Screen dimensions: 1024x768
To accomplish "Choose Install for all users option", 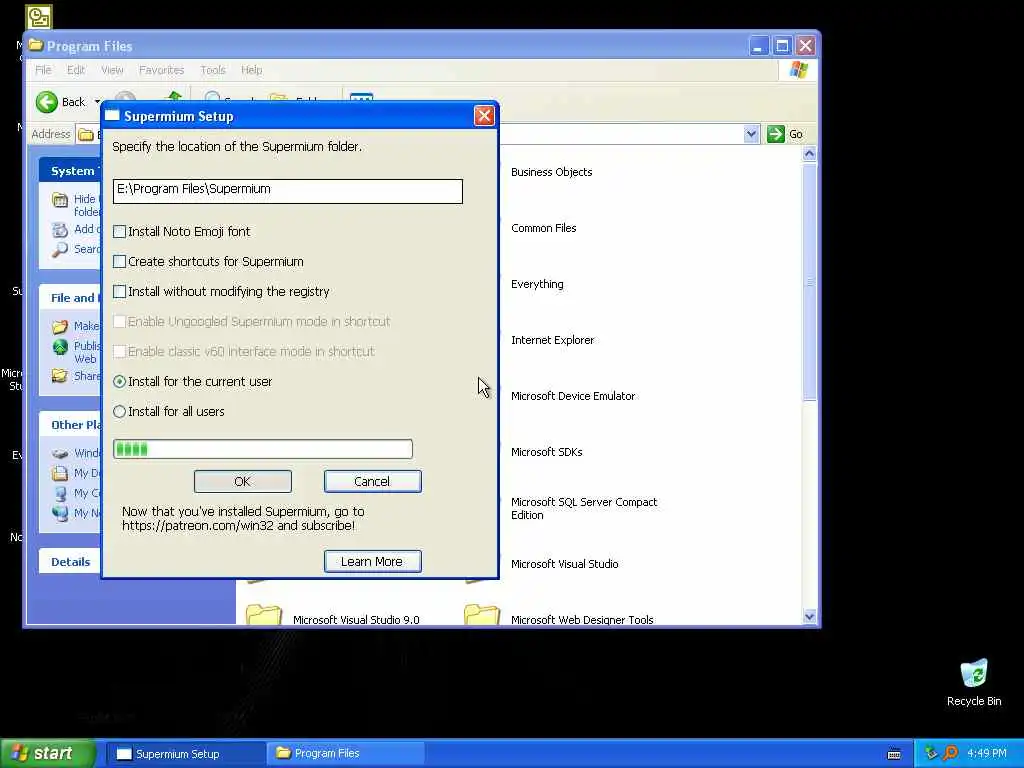I will click(x=120, y=411).
